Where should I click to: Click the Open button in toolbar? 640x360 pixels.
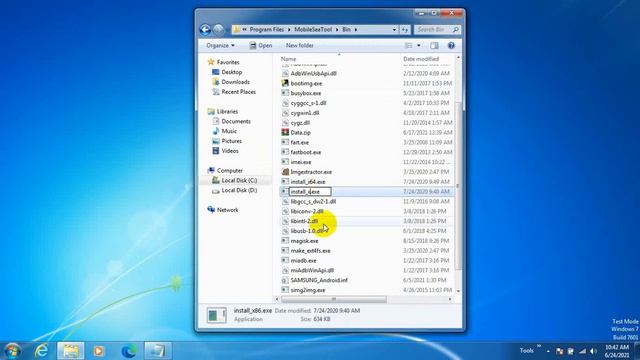pyautogui.click(x=261, y=45)
